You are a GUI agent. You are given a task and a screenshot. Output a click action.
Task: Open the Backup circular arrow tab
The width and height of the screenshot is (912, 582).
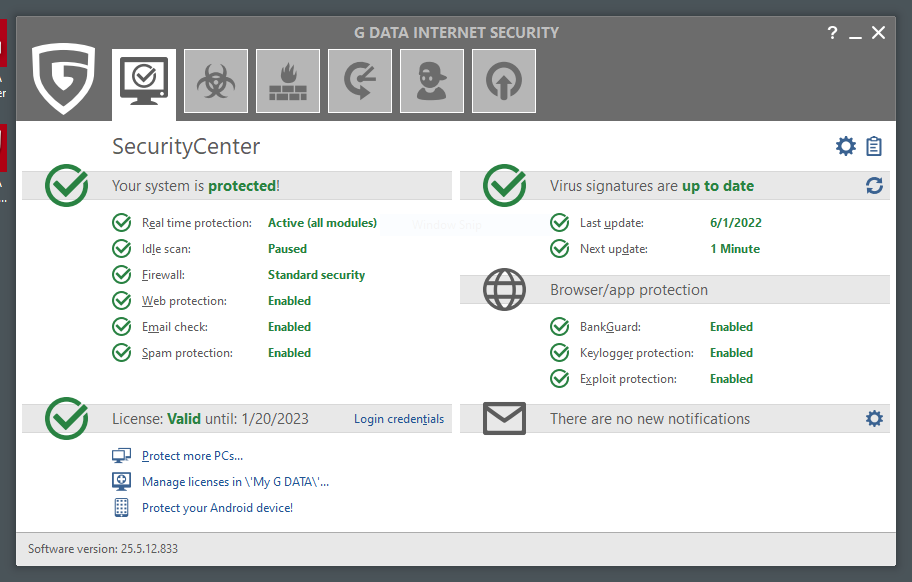point(360,81)
